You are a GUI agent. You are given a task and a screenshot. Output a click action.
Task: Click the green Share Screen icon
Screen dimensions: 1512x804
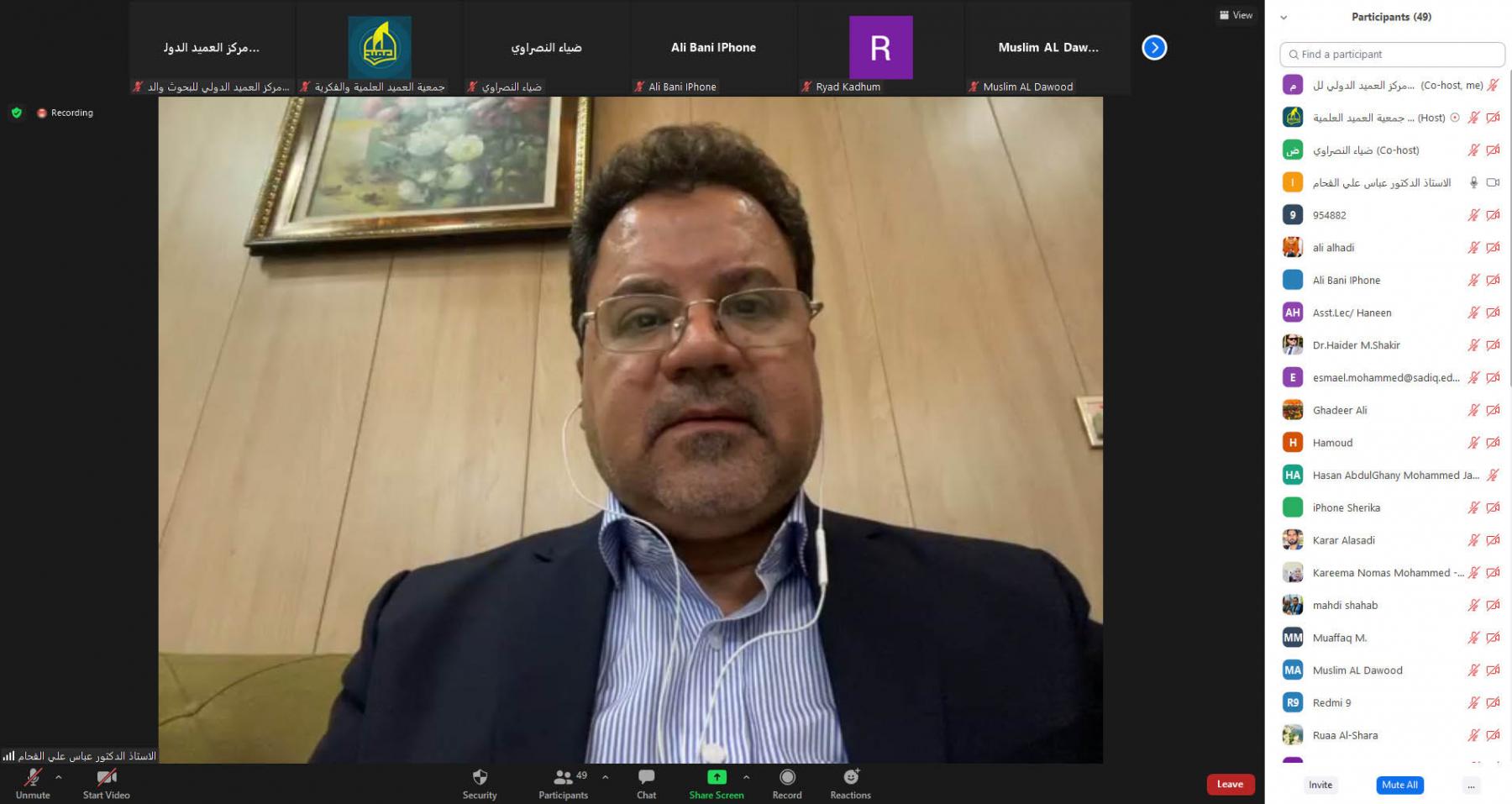click(x=717, y=777)
